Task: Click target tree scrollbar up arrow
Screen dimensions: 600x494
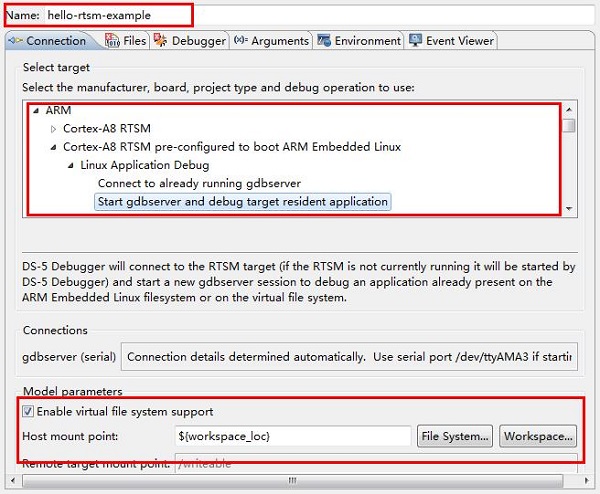Action: [569, 110]
